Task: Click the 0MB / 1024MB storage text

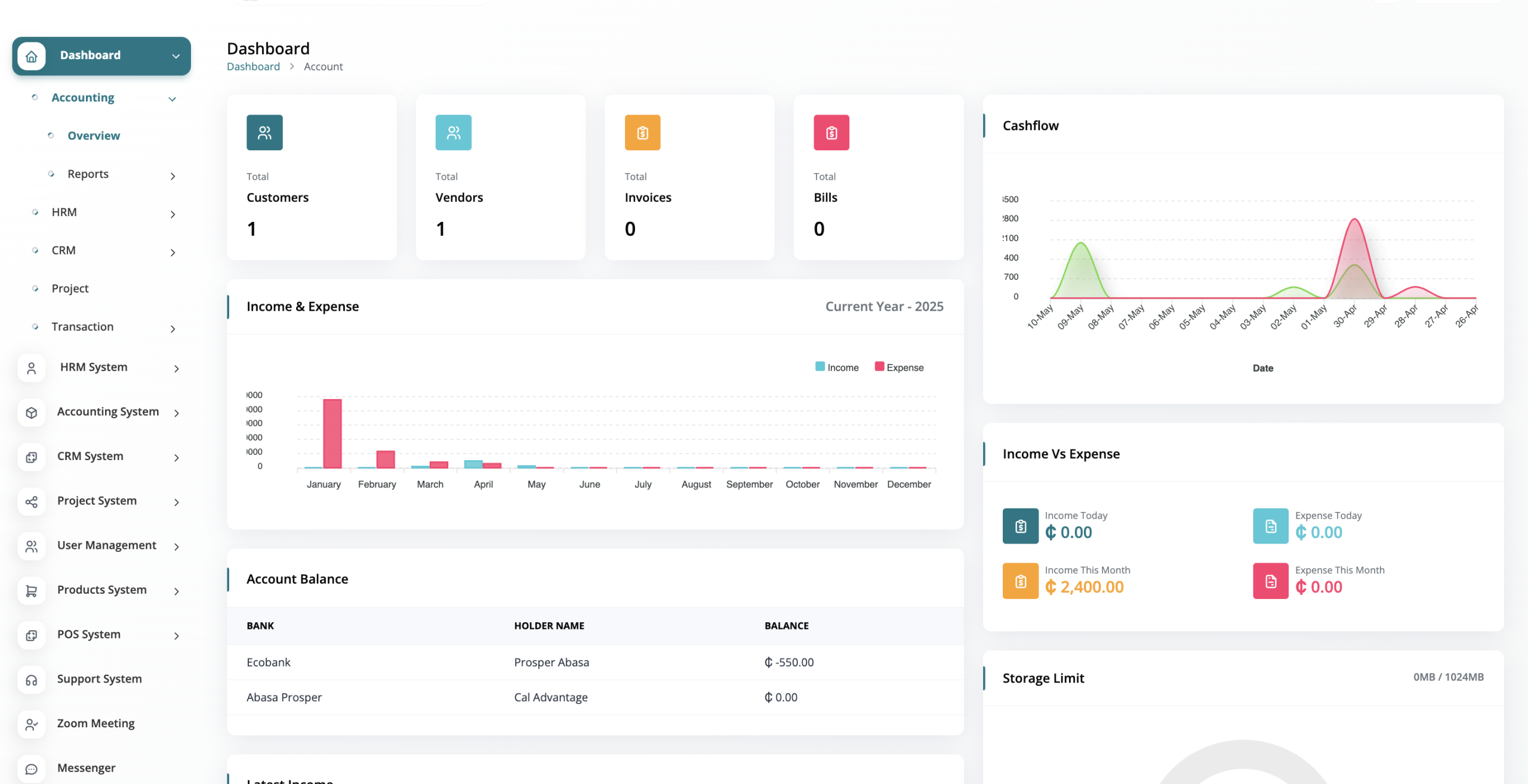Action: tap(1449, 677)
